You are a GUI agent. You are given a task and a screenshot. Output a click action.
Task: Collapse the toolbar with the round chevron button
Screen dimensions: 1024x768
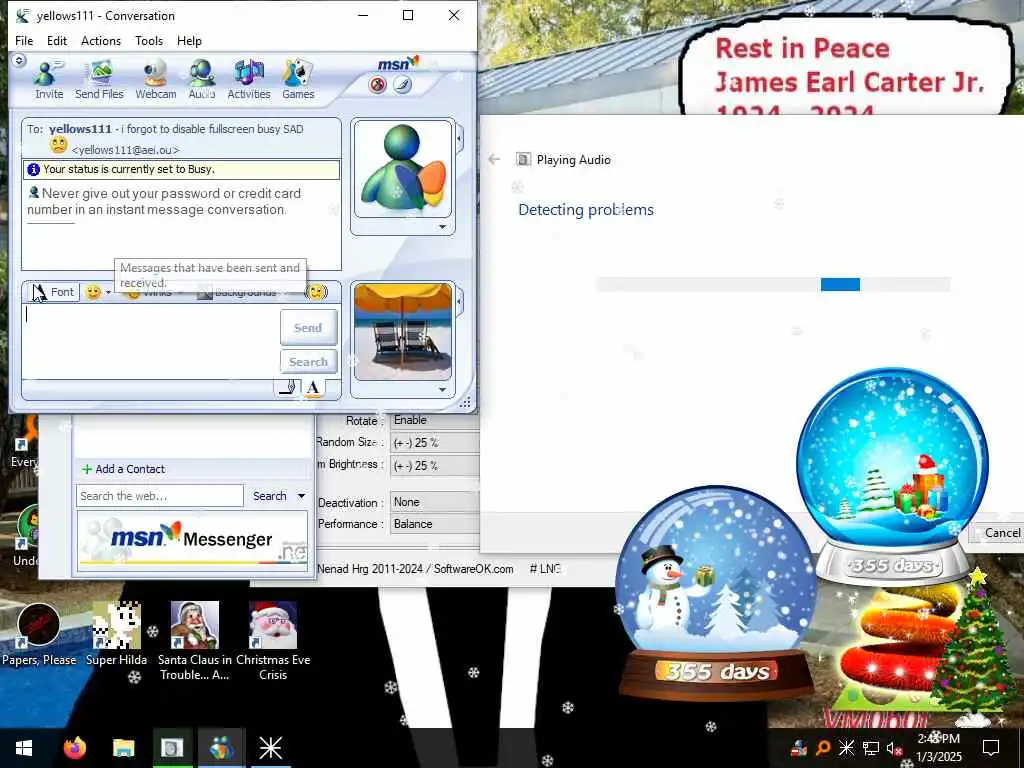coord(19,61)
